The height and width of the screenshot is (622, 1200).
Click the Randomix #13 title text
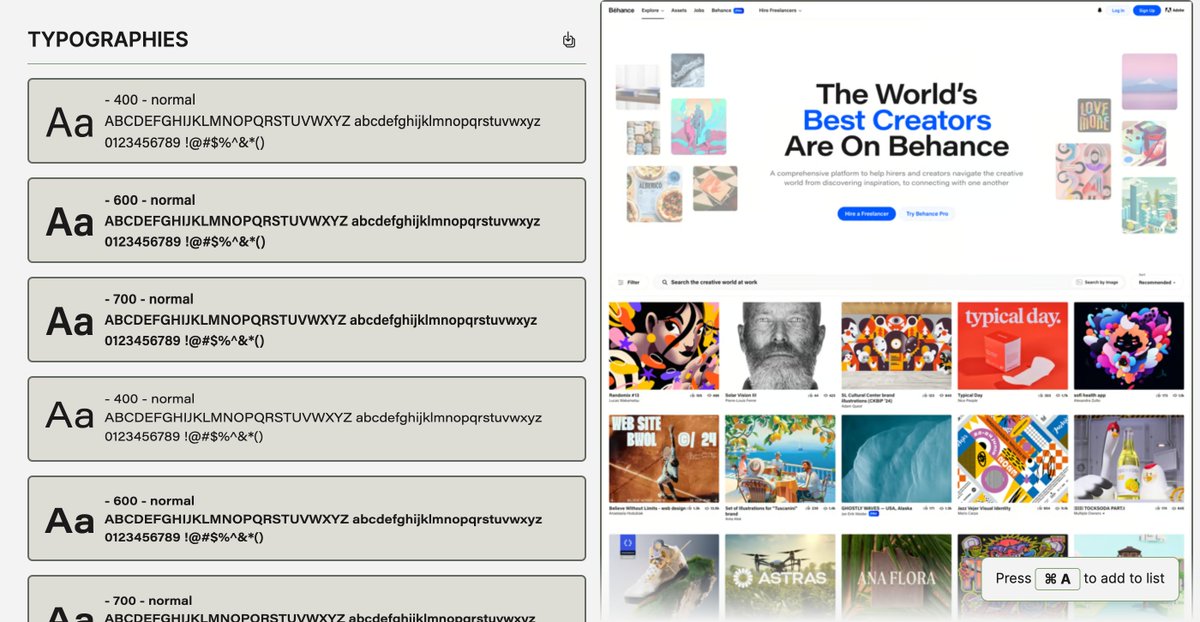(622, 396)
